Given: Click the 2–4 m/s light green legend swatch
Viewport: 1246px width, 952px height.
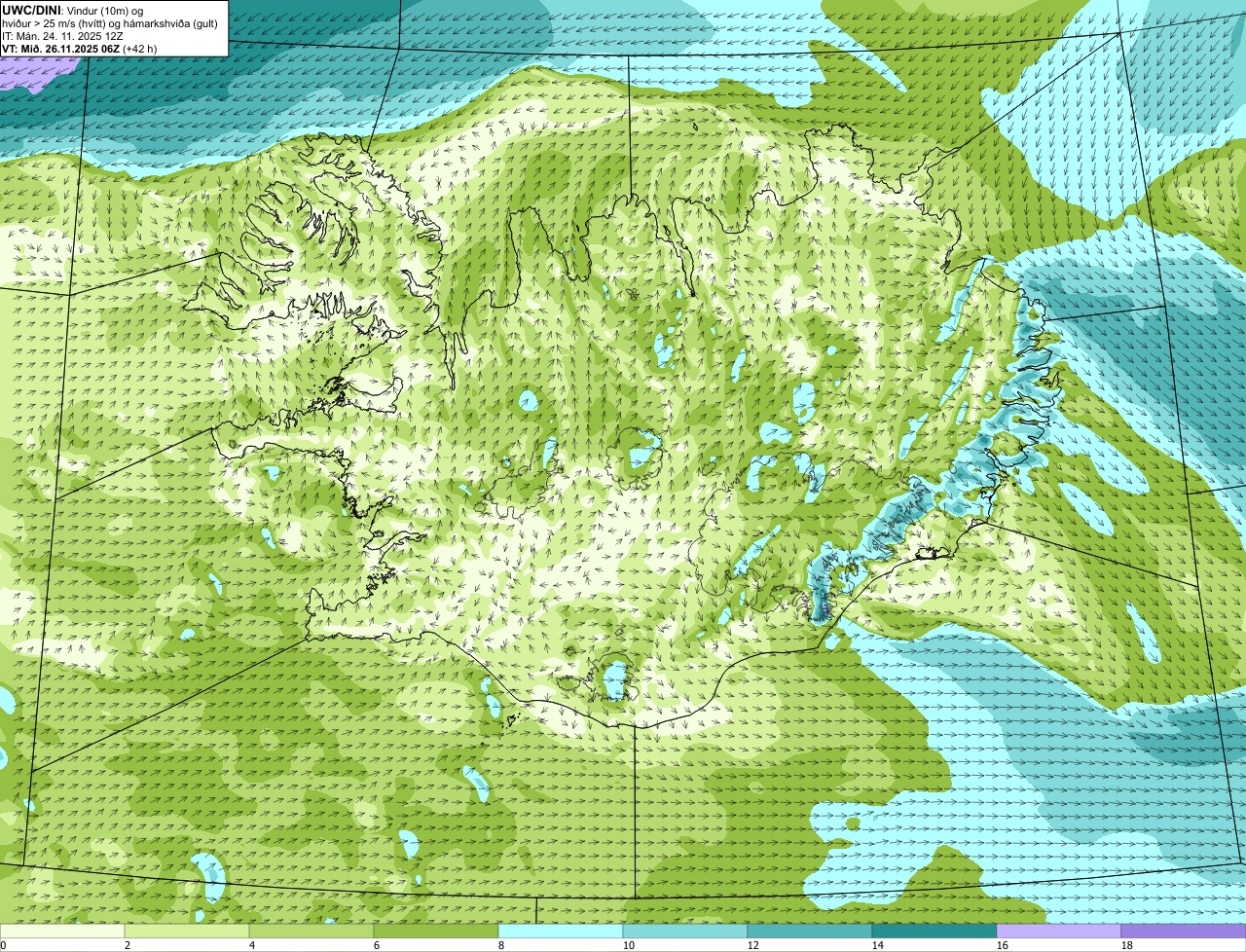Looking at the screenshot, I should point(187,931).
